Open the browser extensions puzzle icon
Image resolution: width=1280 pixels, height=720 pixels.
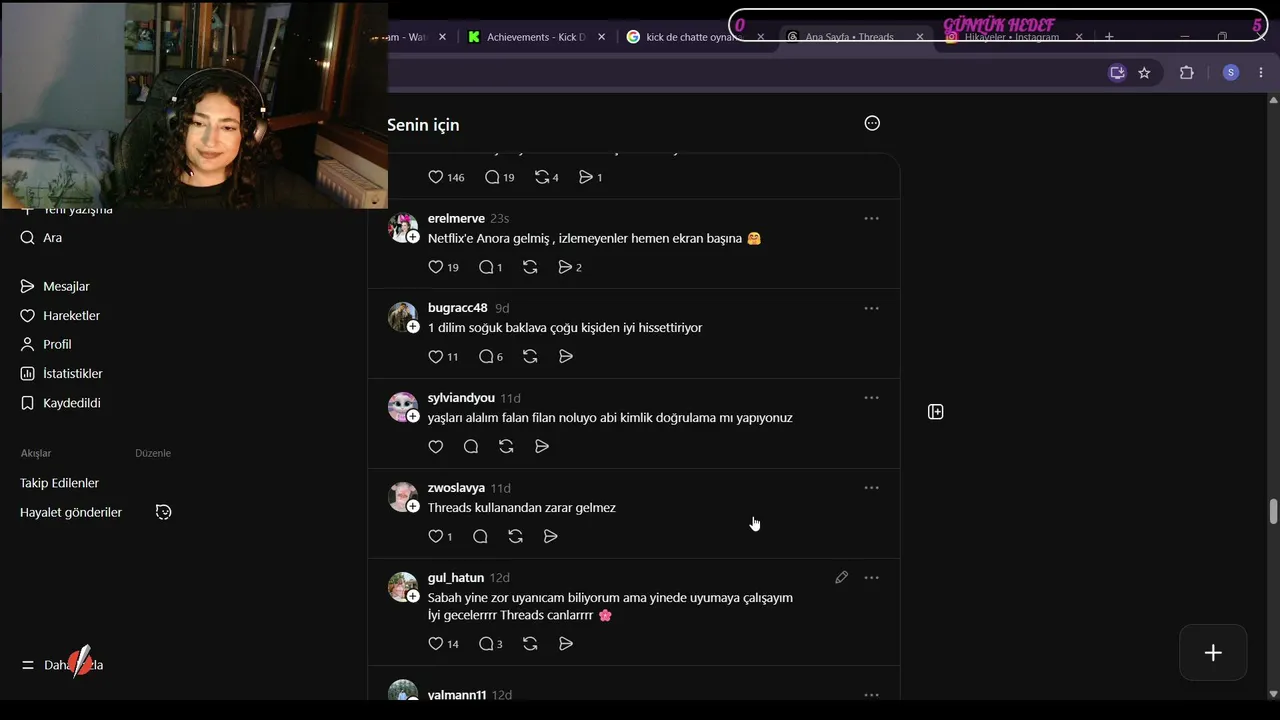pyautogui.click(x=1187, y=73)
